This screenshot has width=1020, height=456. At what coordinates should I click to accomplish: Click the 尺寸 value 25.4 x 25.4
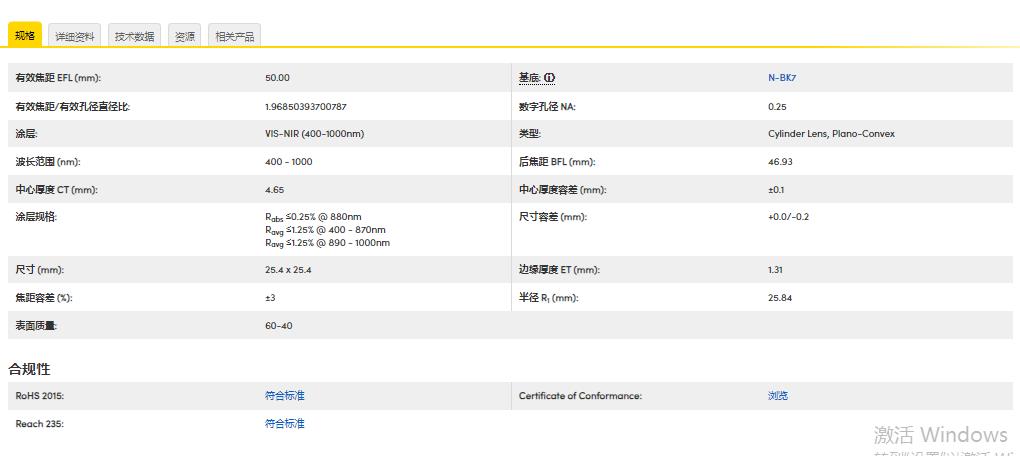(x=288, y=270)
